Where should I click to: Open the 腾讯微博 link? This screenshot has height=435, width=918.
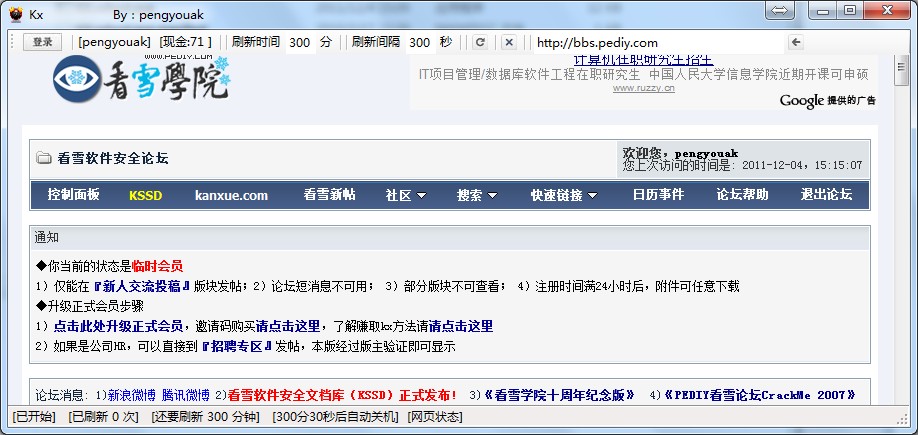click(186, 395)
